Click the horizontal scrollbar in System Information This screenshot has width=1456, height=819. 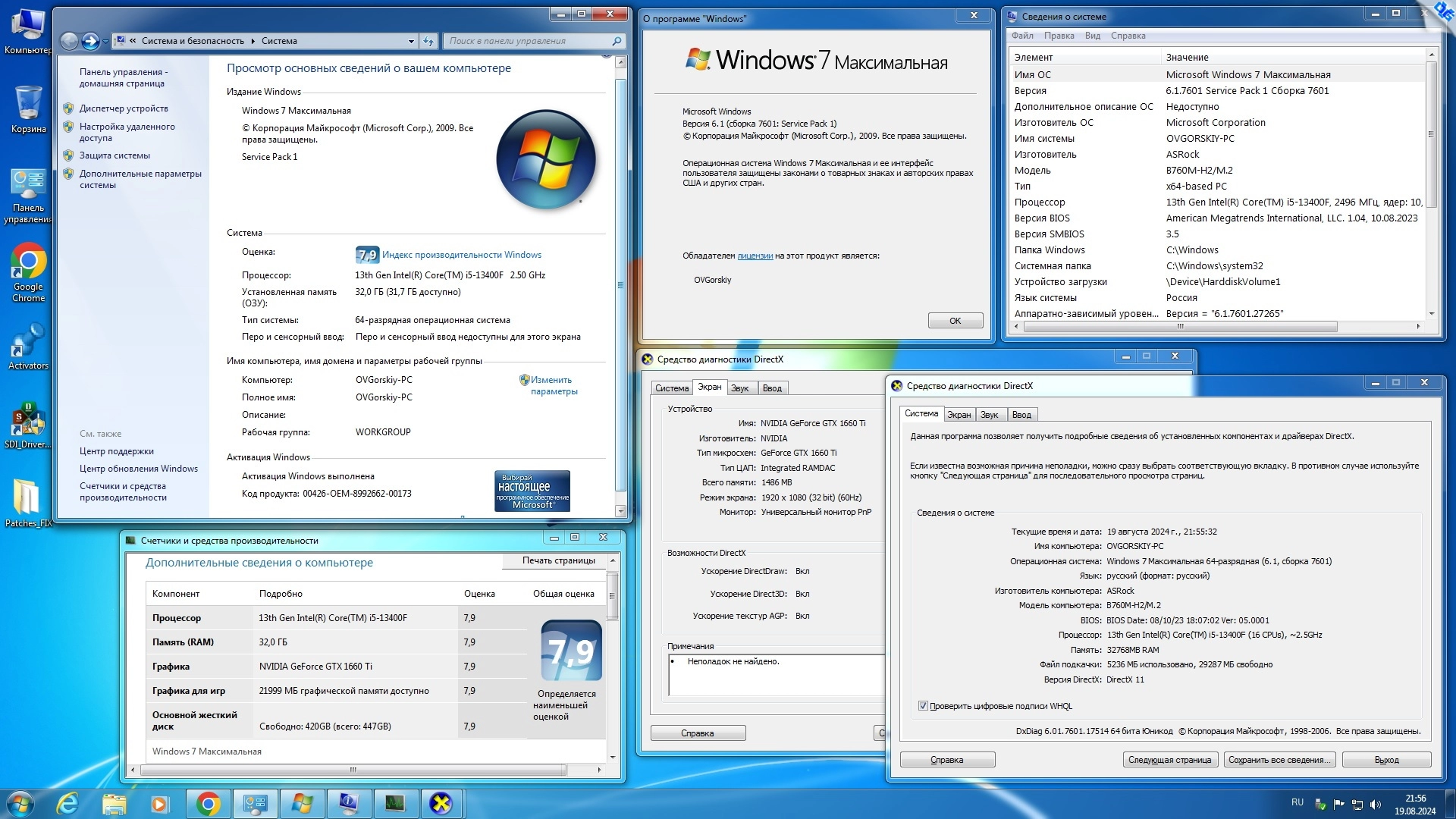[x=1180, y=327]
